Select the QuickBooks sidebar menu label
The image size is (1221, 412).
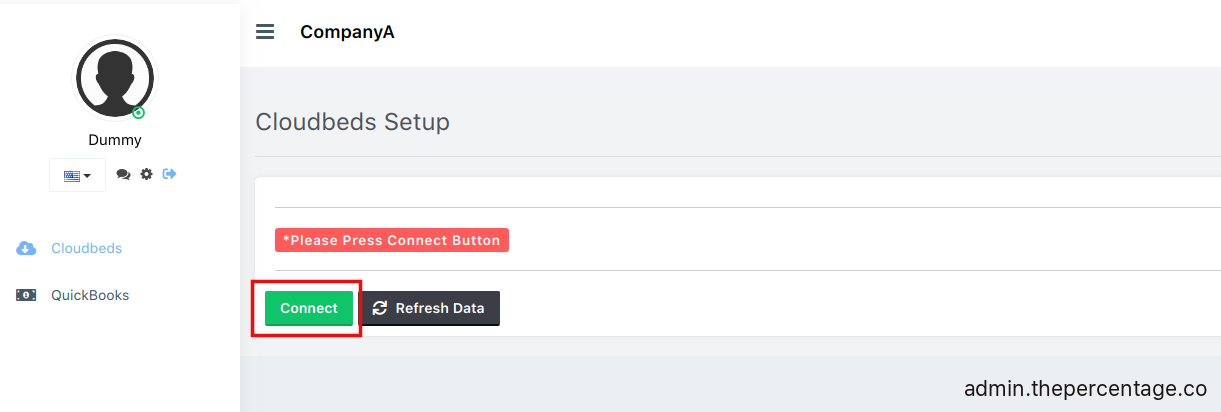tap(90, 295)
